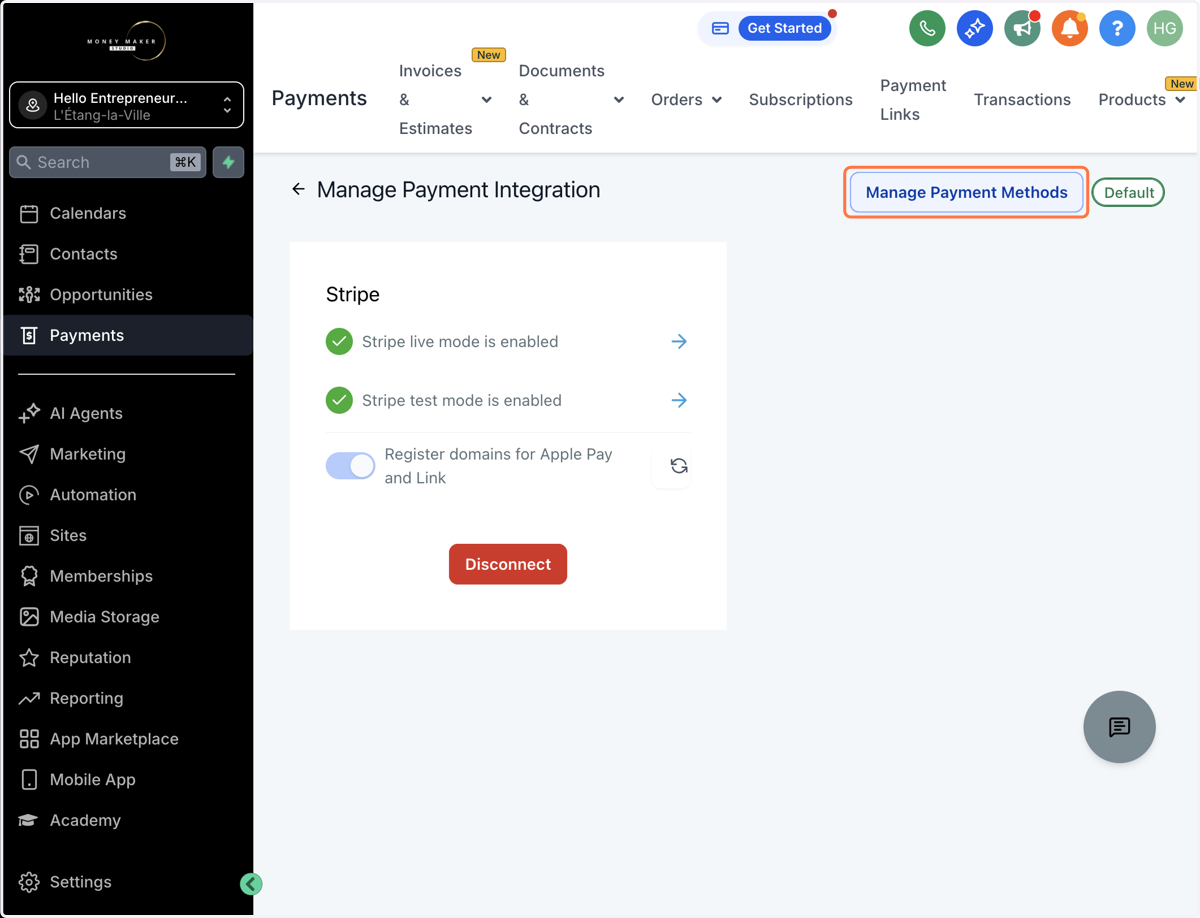Click the Money Maker Studio logo
Image resolution: width=1200 pixels, height=918 pixels.
point(127,41)
